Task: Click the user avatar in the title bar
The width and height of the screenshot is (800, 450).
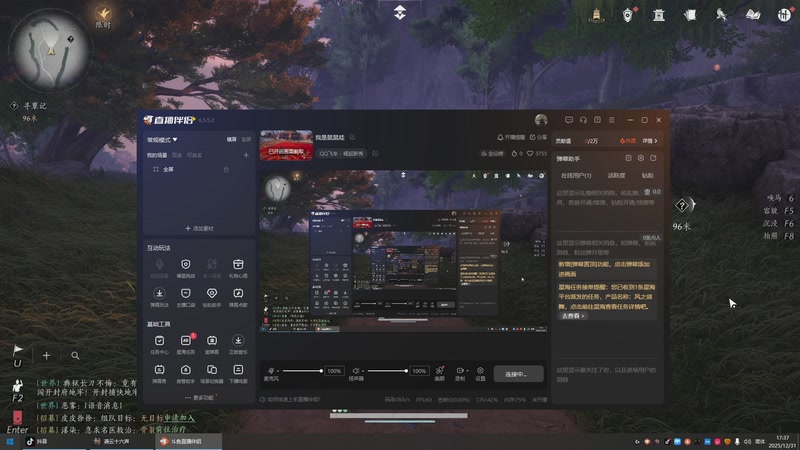Action: [x=541, y=120]
